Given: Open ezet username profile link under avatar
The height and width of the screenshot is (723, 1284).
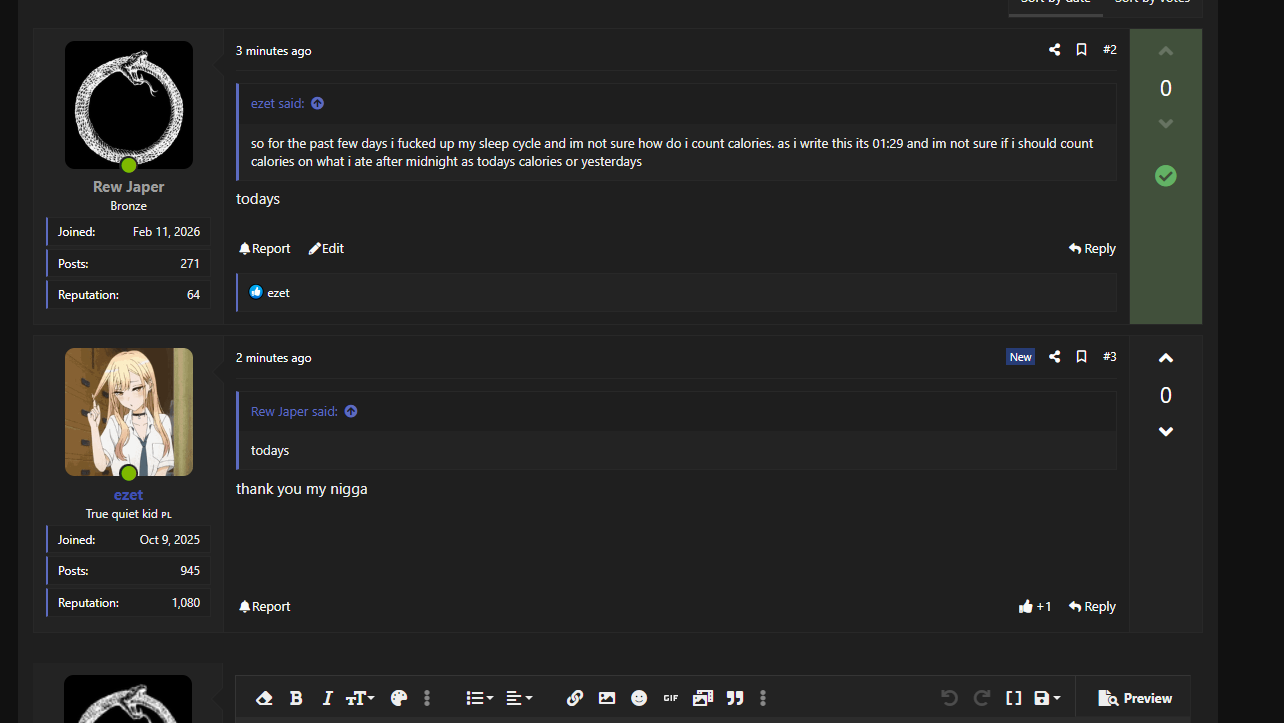Looking at the screenshot, I should [128, 495].
